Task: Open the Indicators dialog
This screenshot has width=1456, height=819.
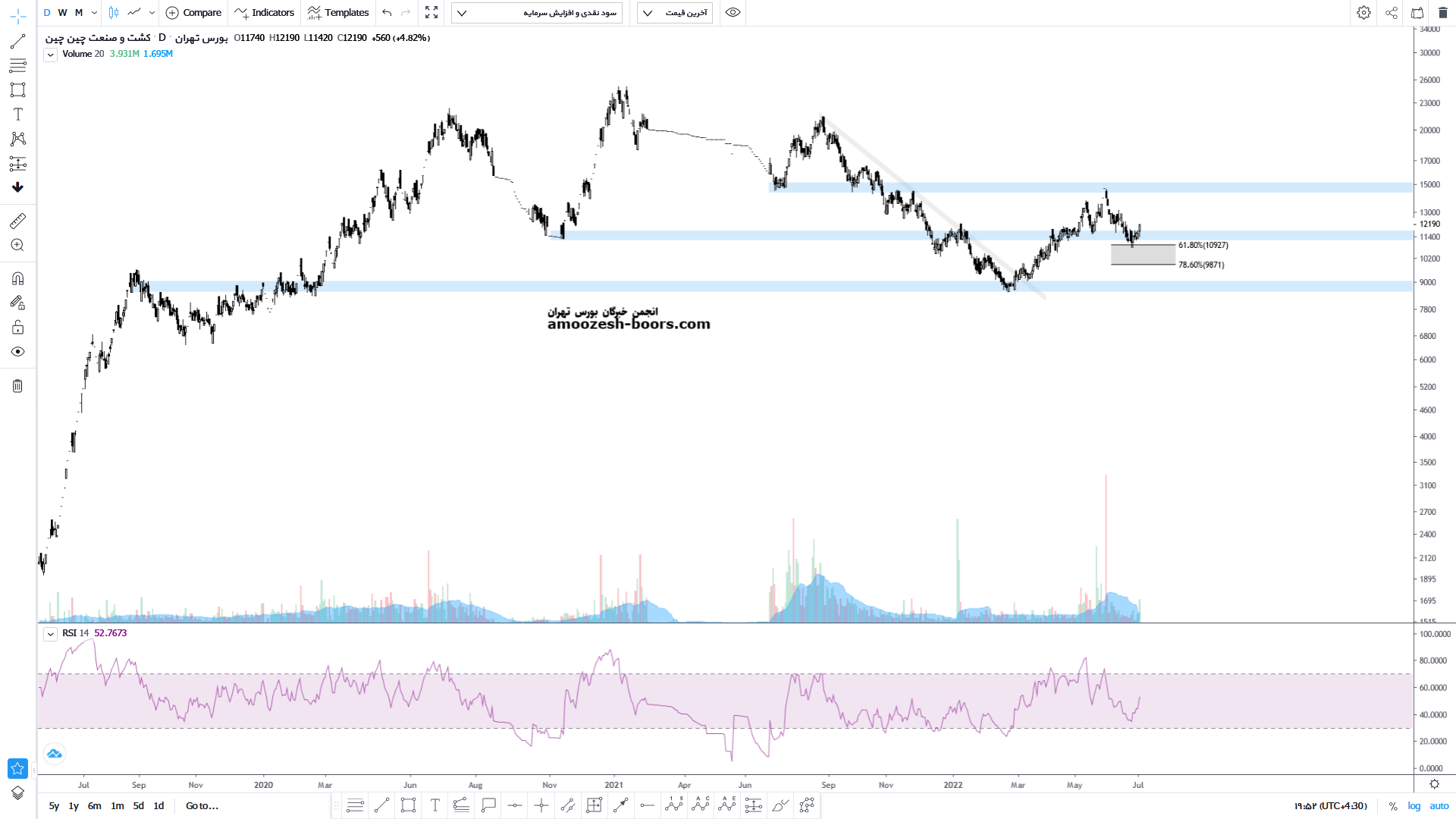Action: click(265, 13)
